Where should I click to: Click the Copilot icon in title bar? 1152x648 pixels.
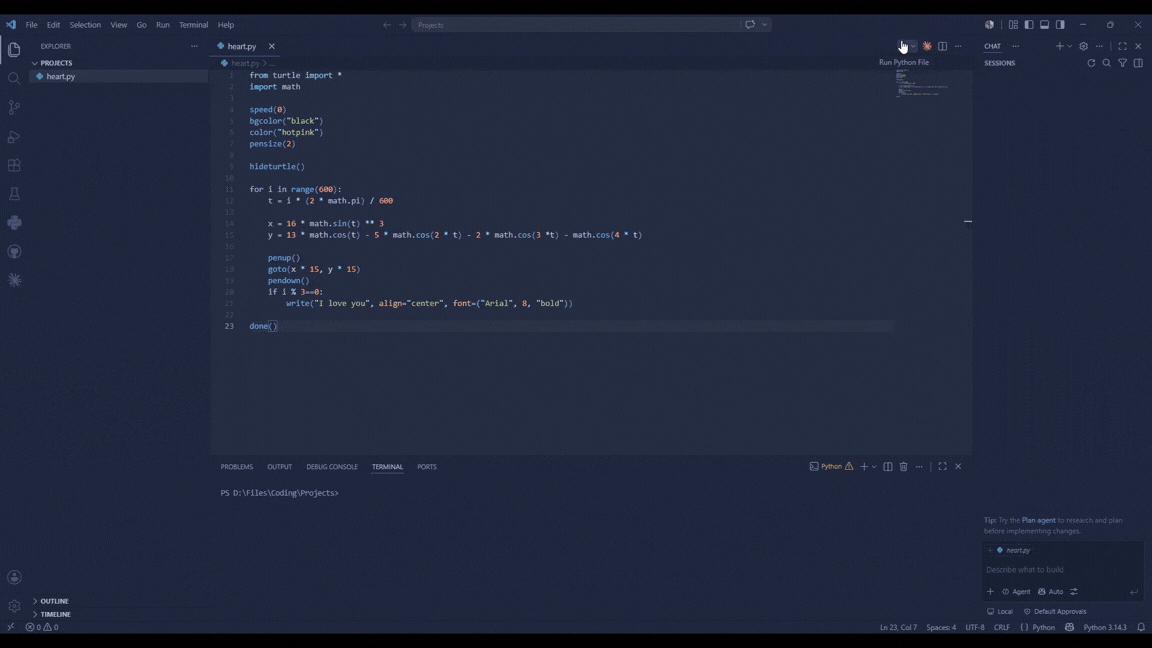point(990,24)
